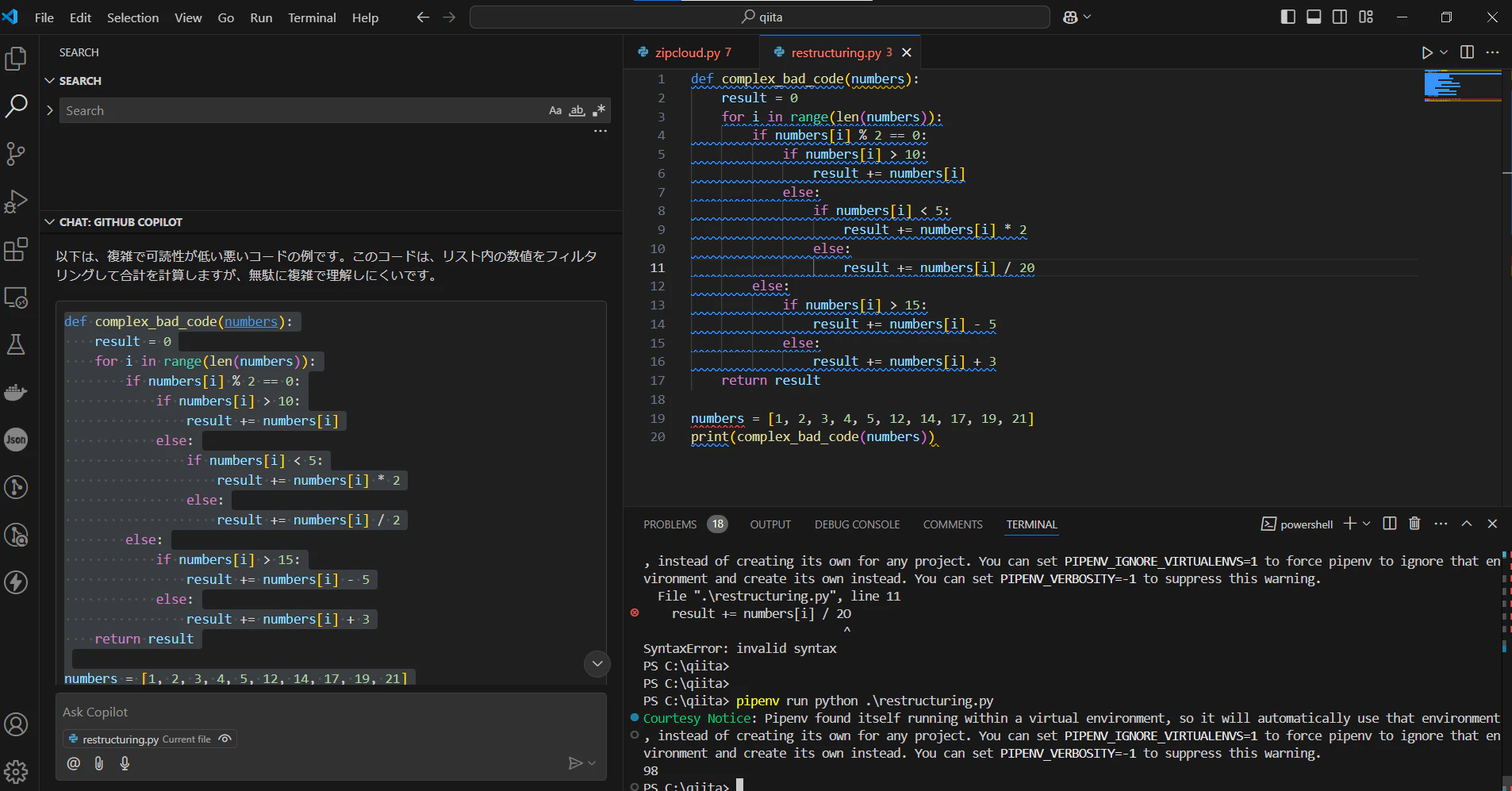Open Run and Debug view
The image size is (1512, 791).
[x=16, y=202]
